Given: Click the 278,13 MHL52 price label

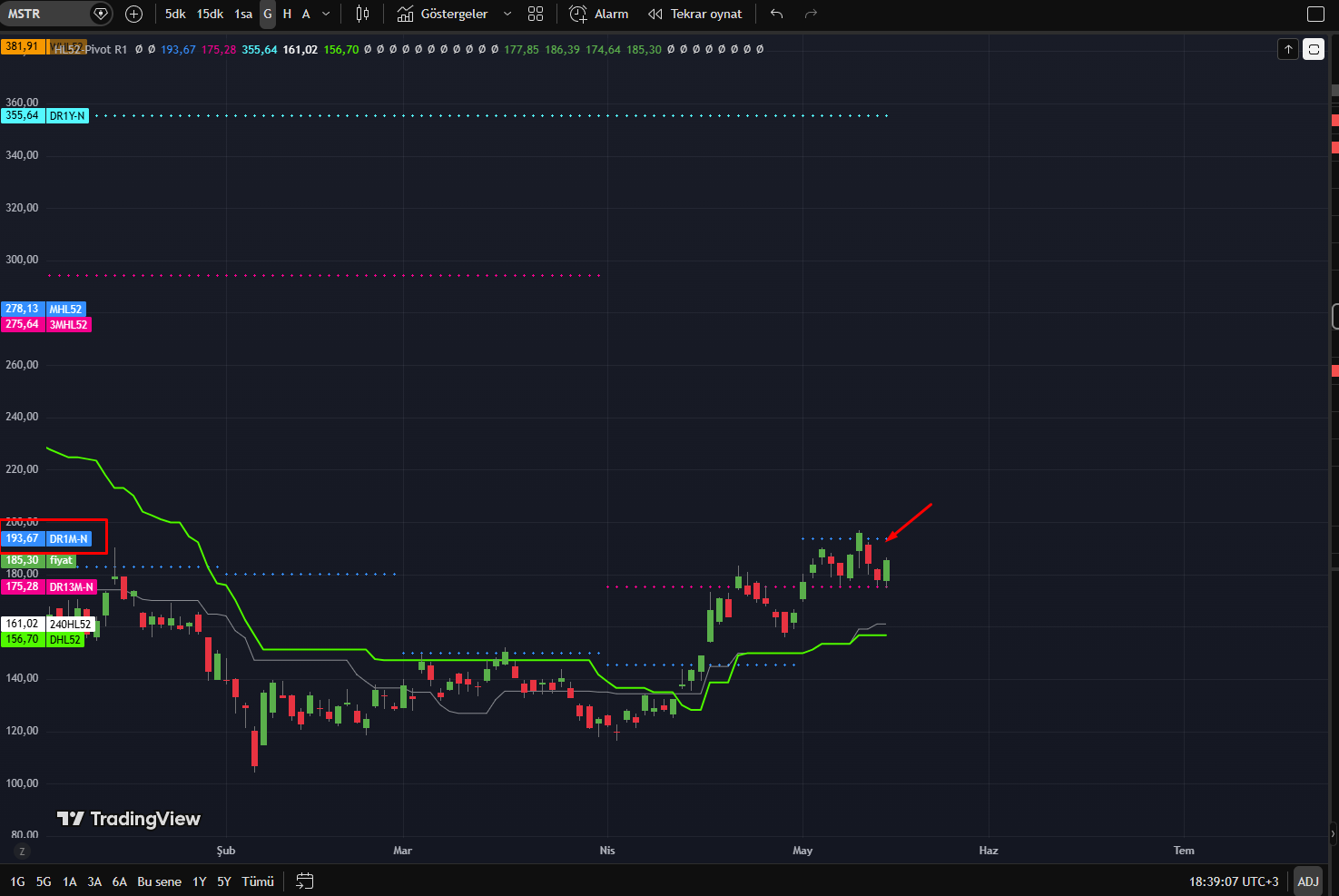Looking at the screenshot, I should pyautogui.click(x=44, y=309).
